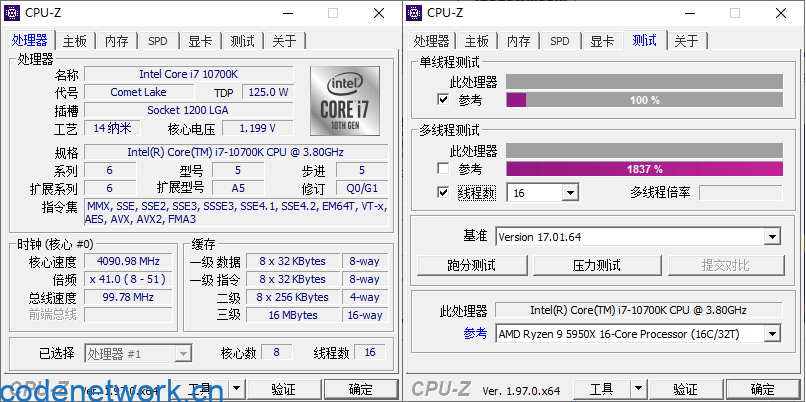Image resolution: width=806 pixels, height=402 pixels.
Task: Open SPD tab in right window
Action: (560, 41)
